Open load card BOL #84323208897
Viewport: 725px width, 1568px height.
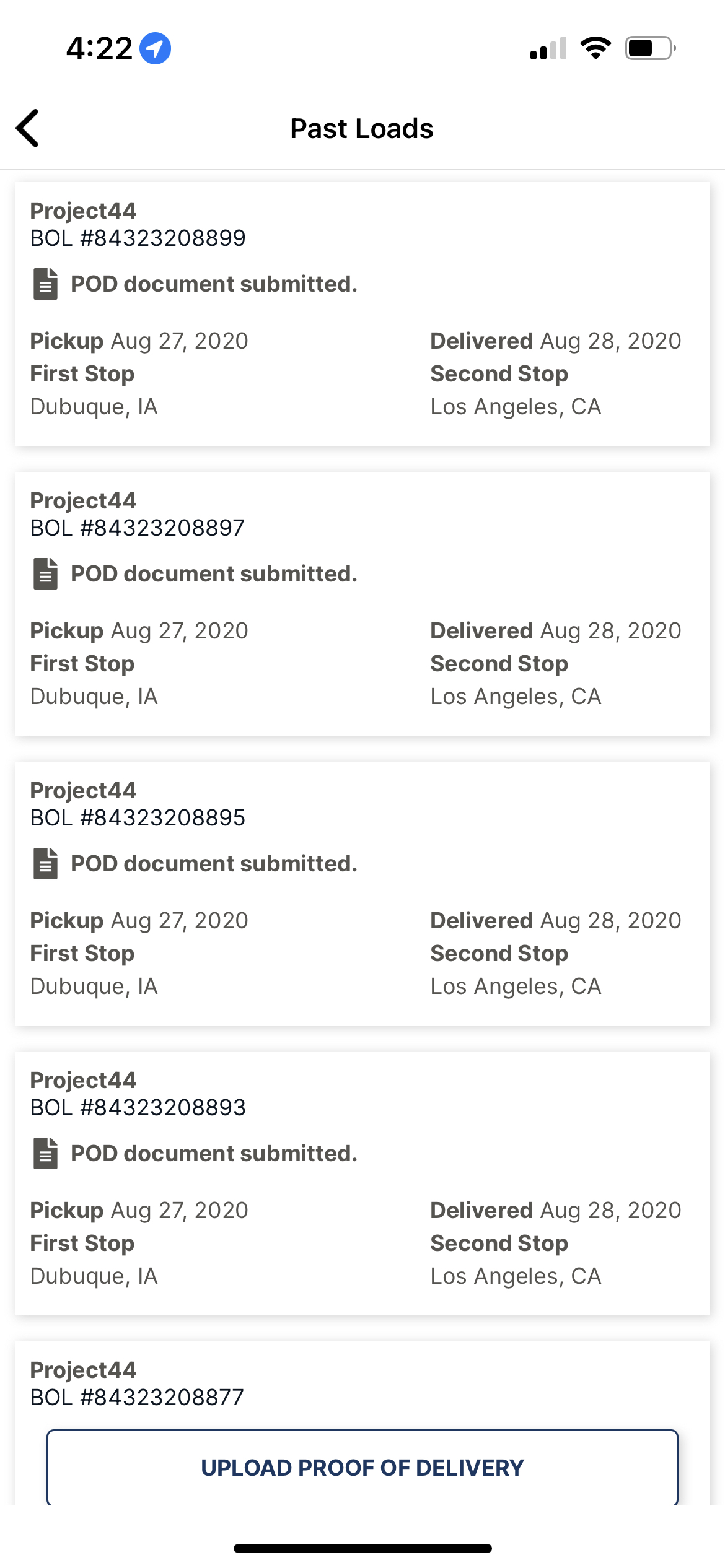(362, 604)
